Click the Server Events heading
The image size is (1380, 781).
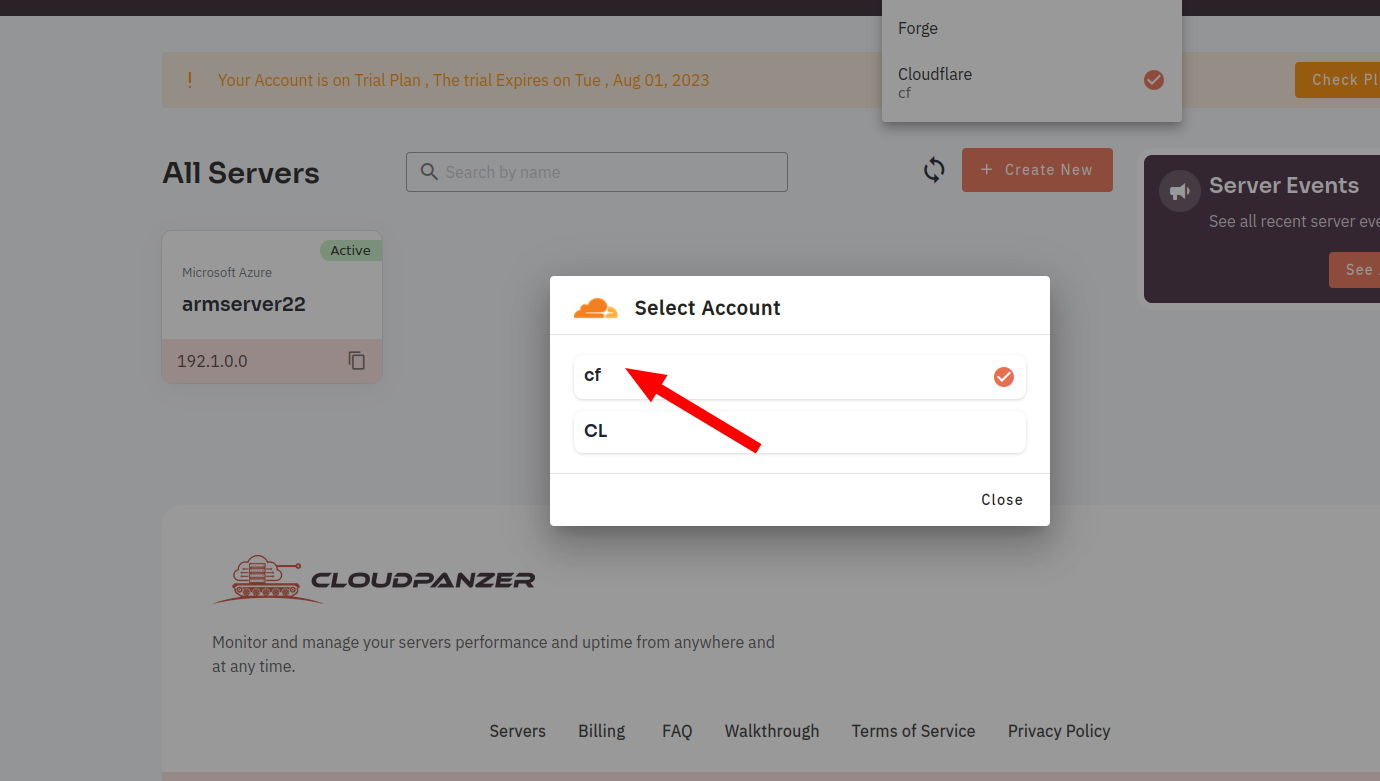[1284, 185]
